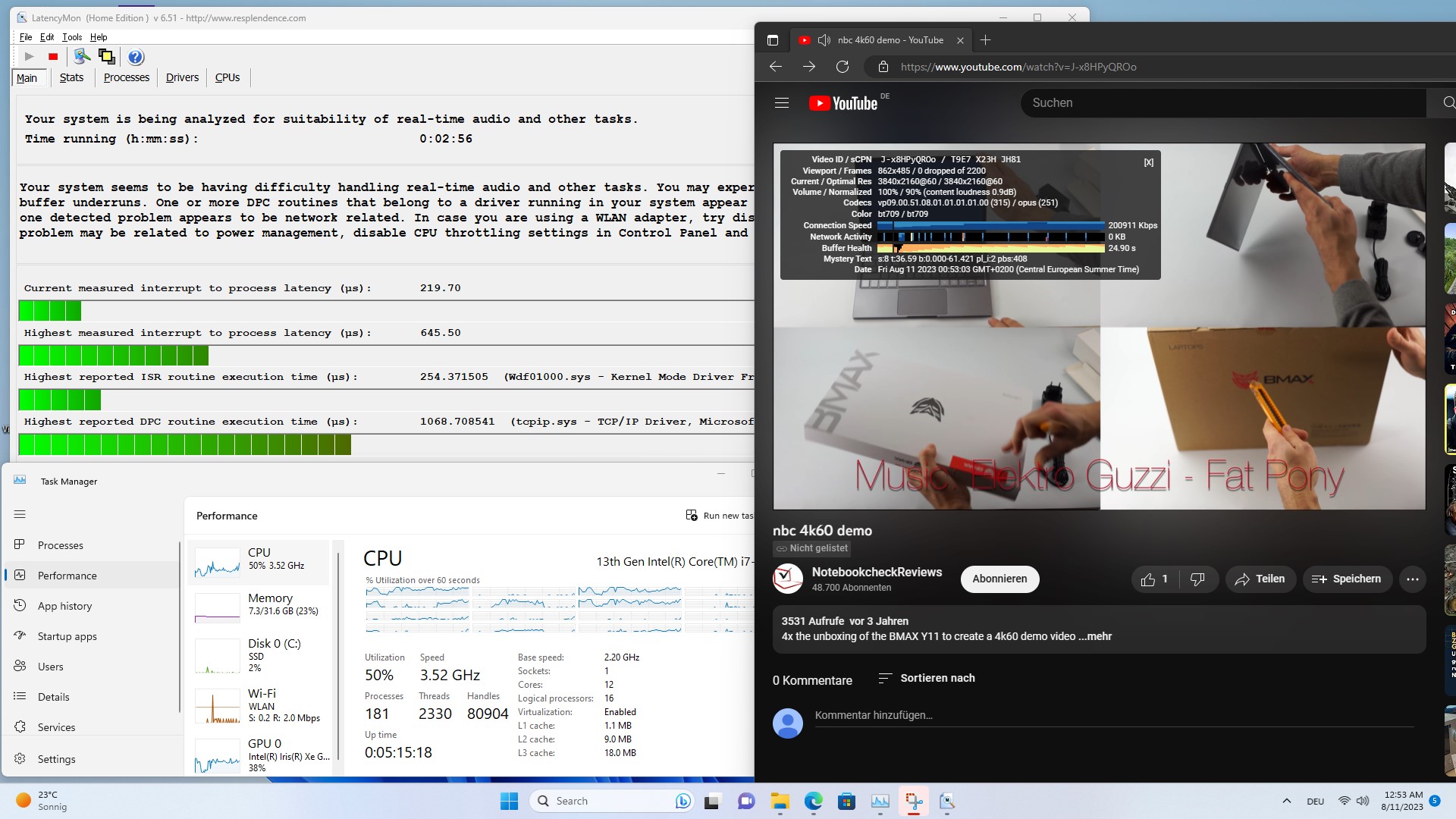Click LatencyMon window layout toolbar icon
Viewport: 1456px width, 819px height.
(107, 57)
